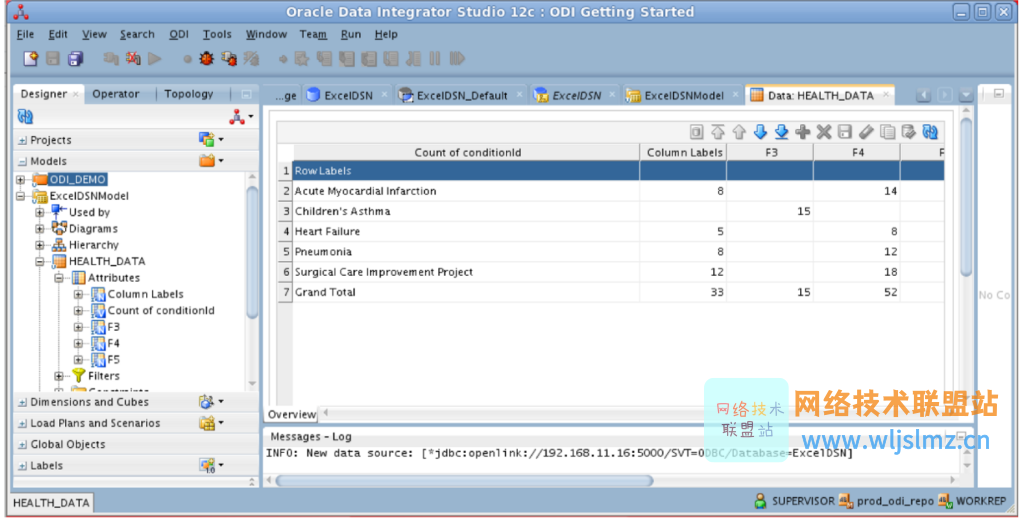This screenshot has width=1024, height=518.
Task: Click the plug-with-bug attach debugger icon
Action: click(x=229, y=58)
